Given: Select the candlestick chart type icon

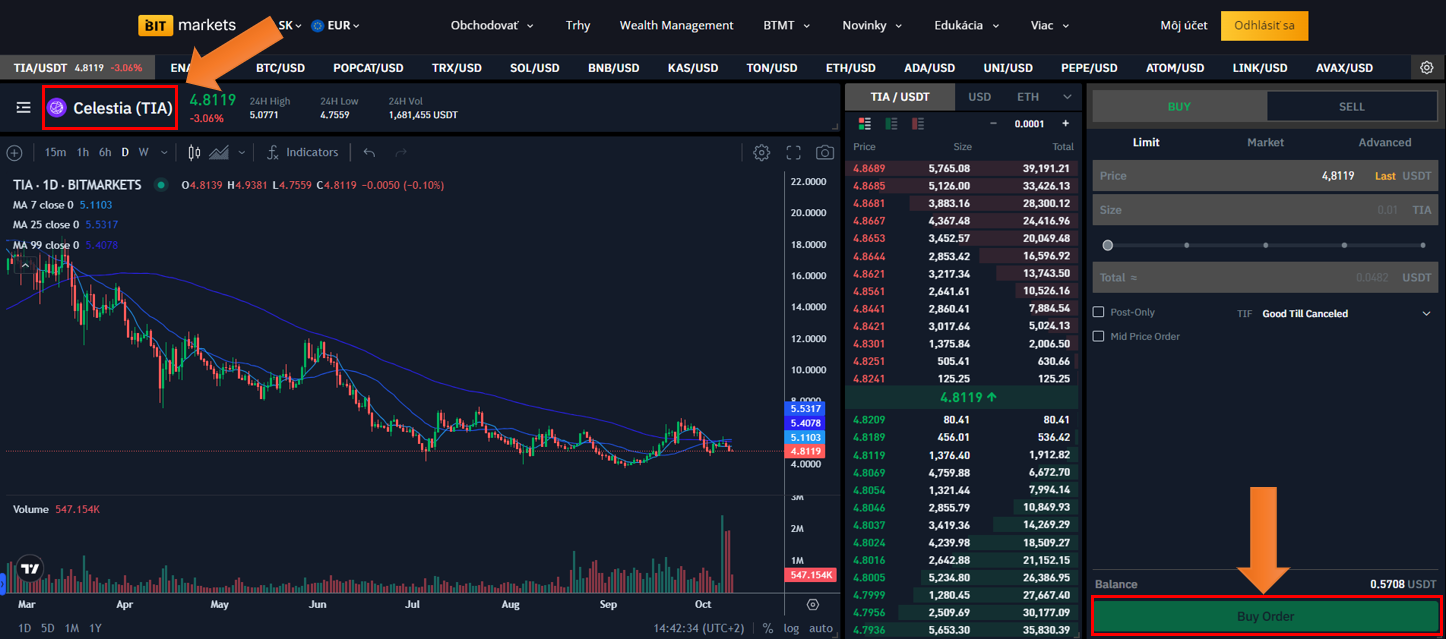Looking at the screenshot, I should point(194,153).
